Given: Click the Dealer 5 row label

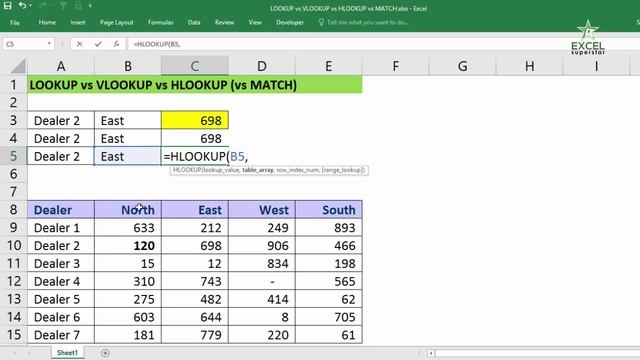Looking at the screenshot, I should 61,299.
